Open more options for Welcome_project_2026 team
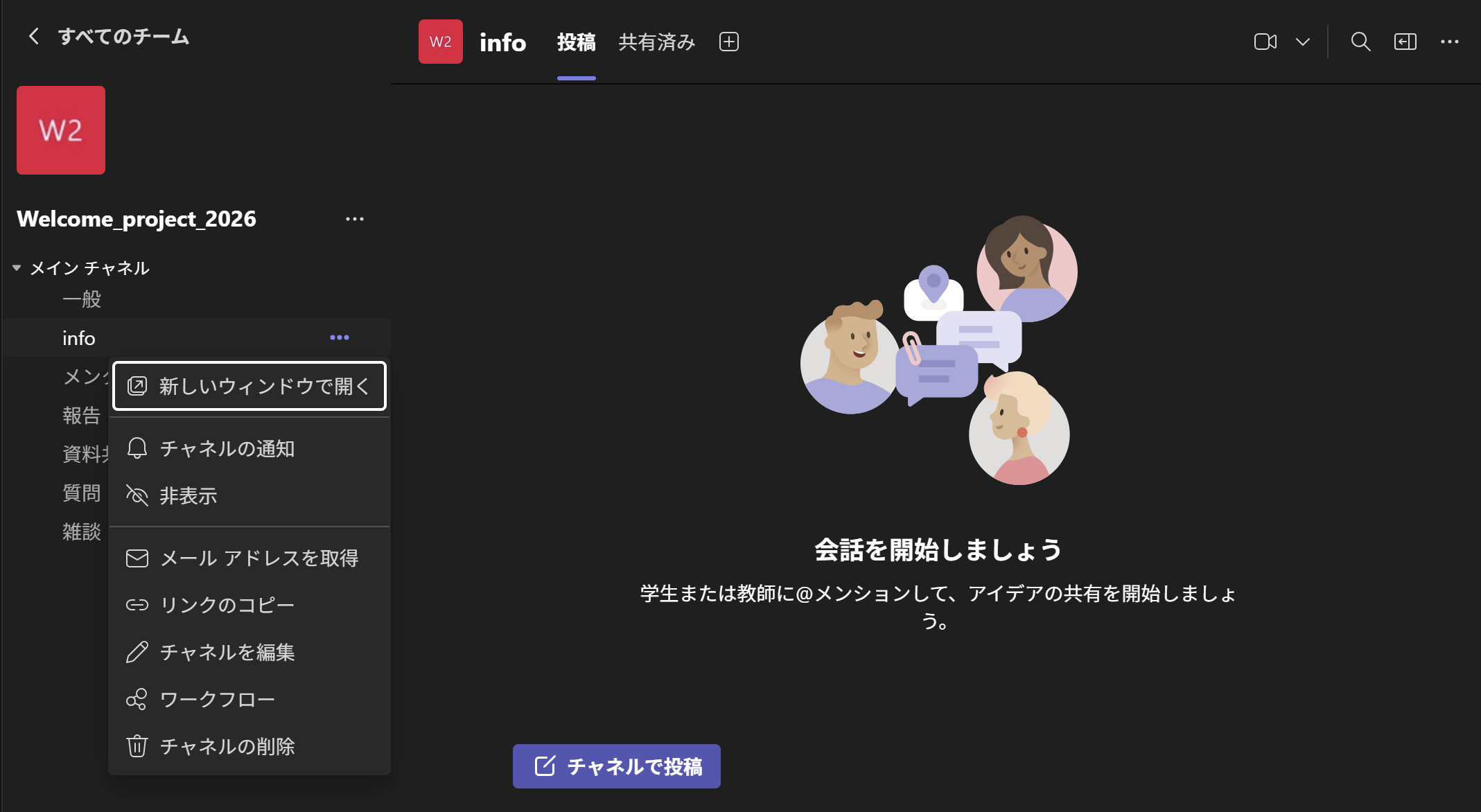 pos(355,218)
